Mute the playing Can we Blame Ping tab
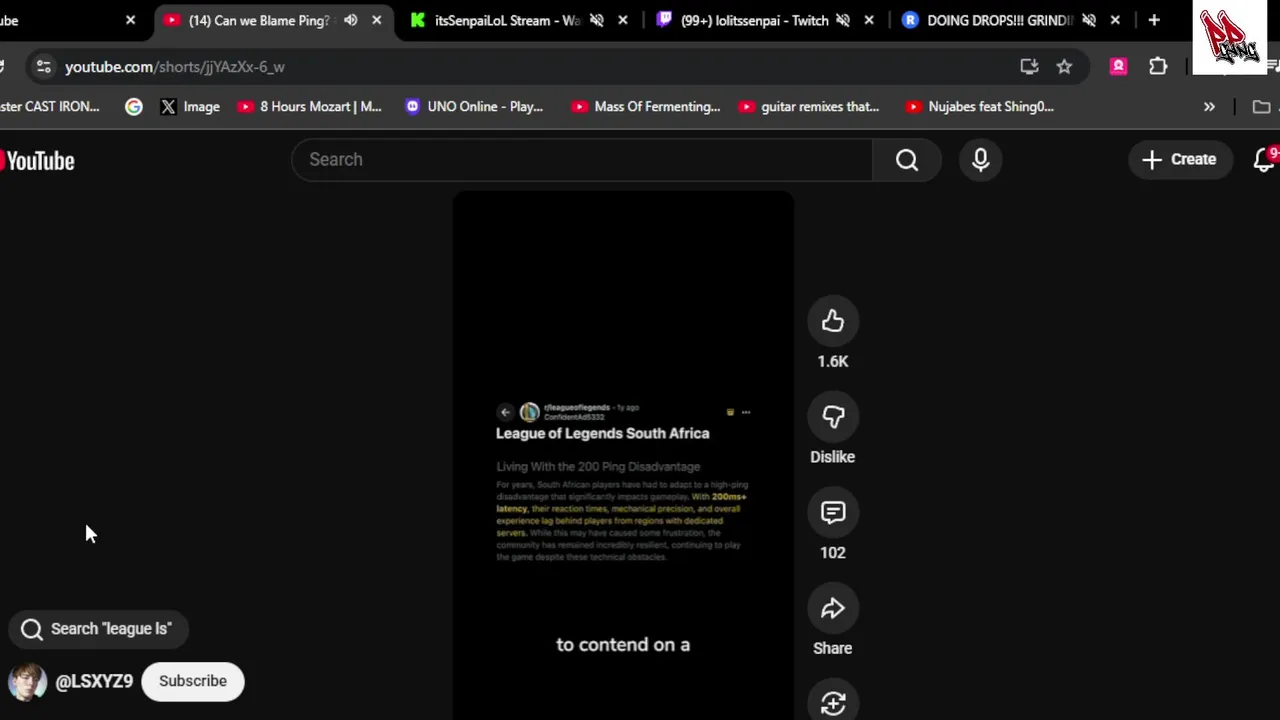Viewport: 1280px width, 720px height. [350, 20]
